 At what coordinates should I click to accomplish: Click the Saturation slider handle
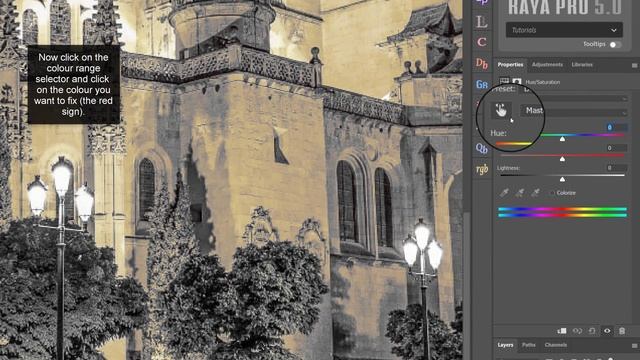tap(562, 159)
